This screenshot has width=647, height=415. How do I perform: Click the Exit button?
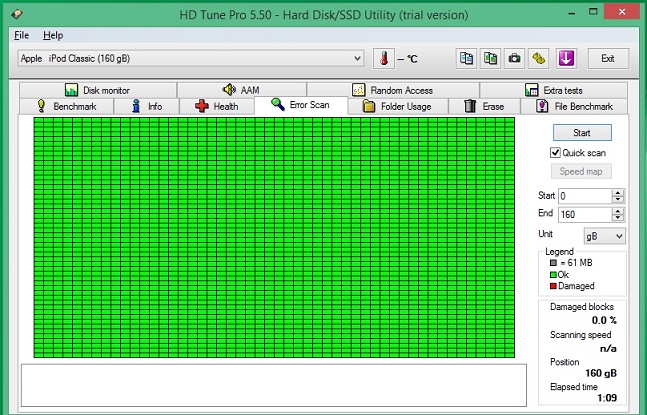pyautogui.click(x=607, y=58)
